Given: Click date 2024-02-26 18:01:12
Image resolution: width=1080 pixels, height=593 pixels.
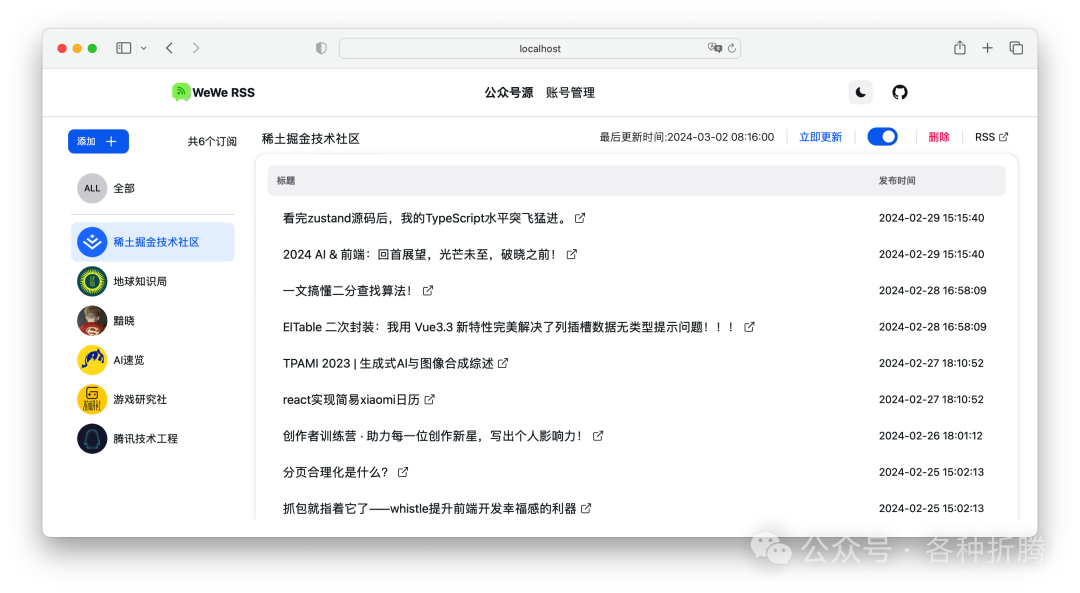Looking at the screenshot, I should pyautogui.click(x=931, y=436).
